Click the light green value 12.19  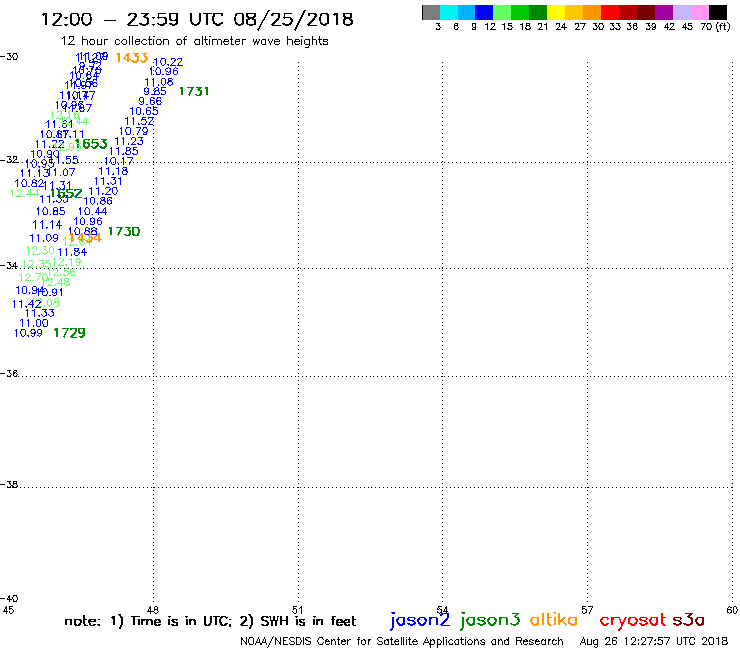[x=67, y=262]
